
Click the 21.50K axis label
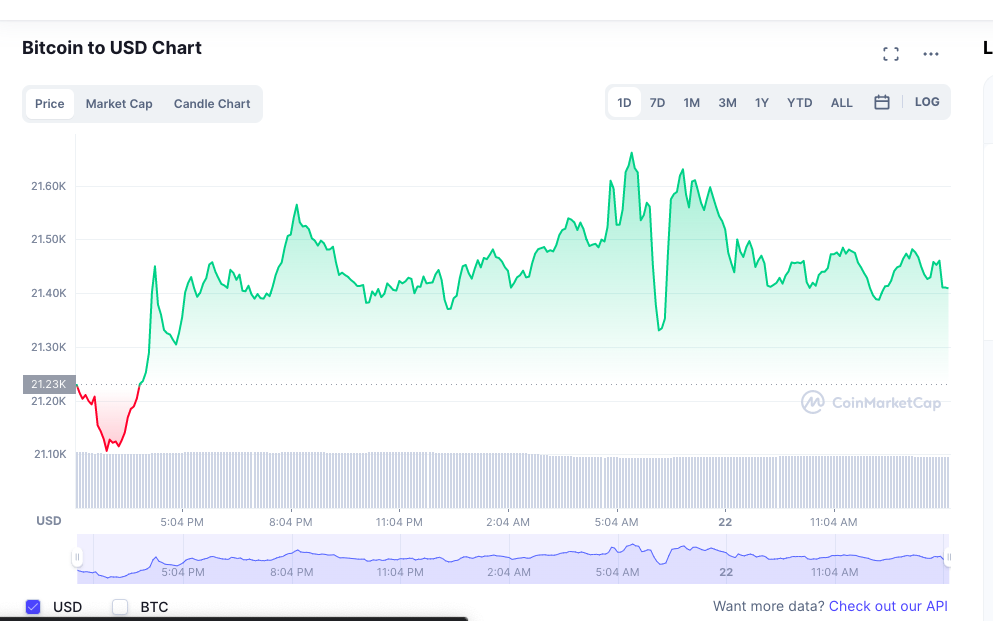click(x=49, y=239)
